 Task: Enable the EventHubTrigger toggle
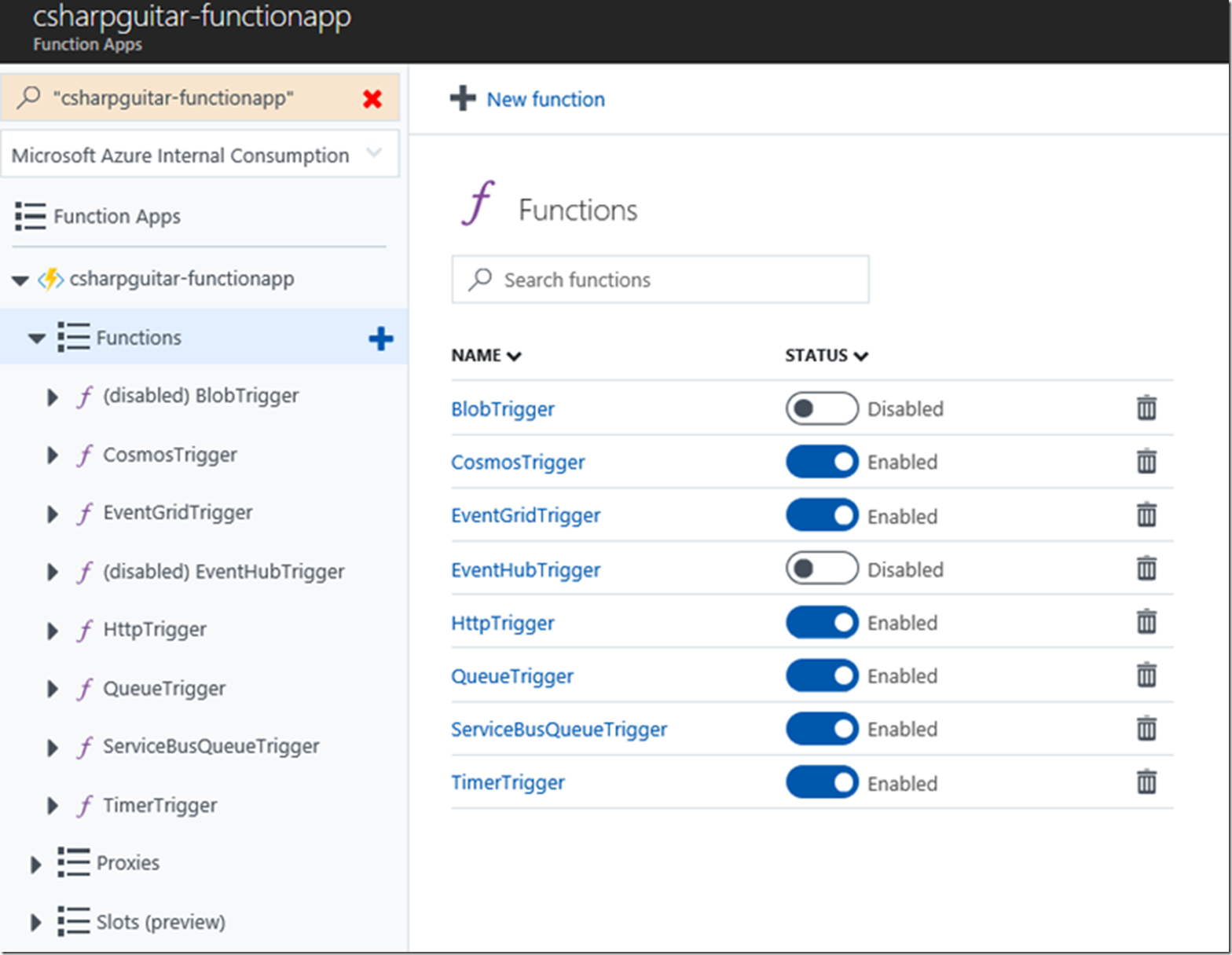[x=822, y=569]
